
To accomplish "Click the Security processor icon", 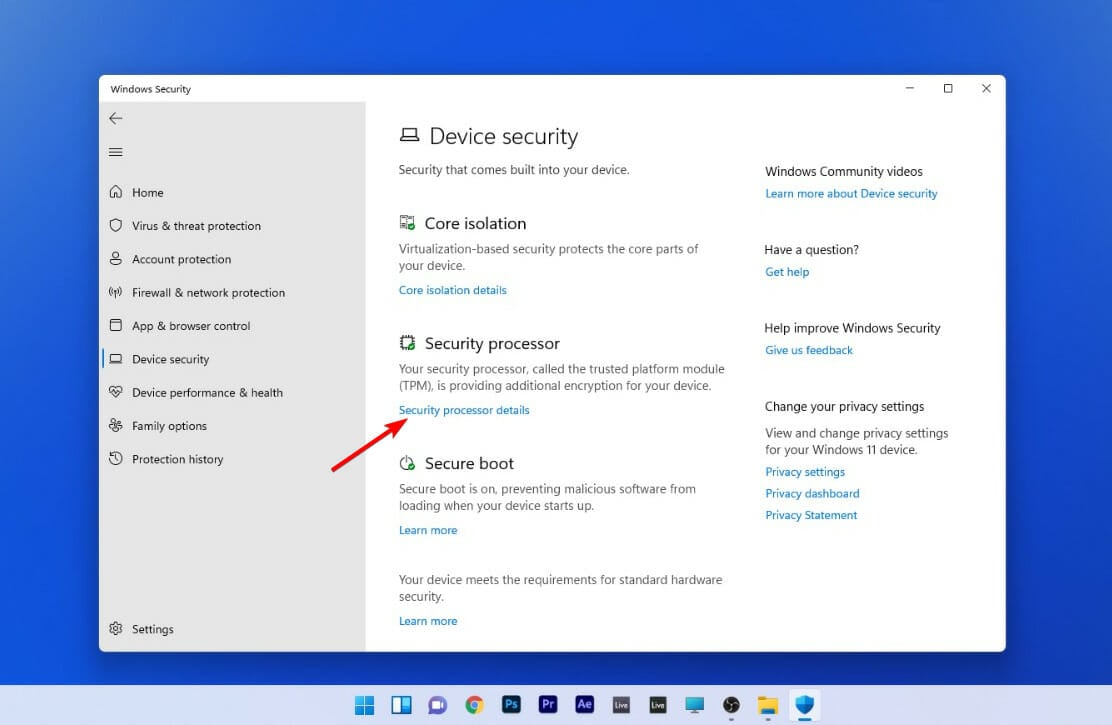I will [x=408, y=342].
